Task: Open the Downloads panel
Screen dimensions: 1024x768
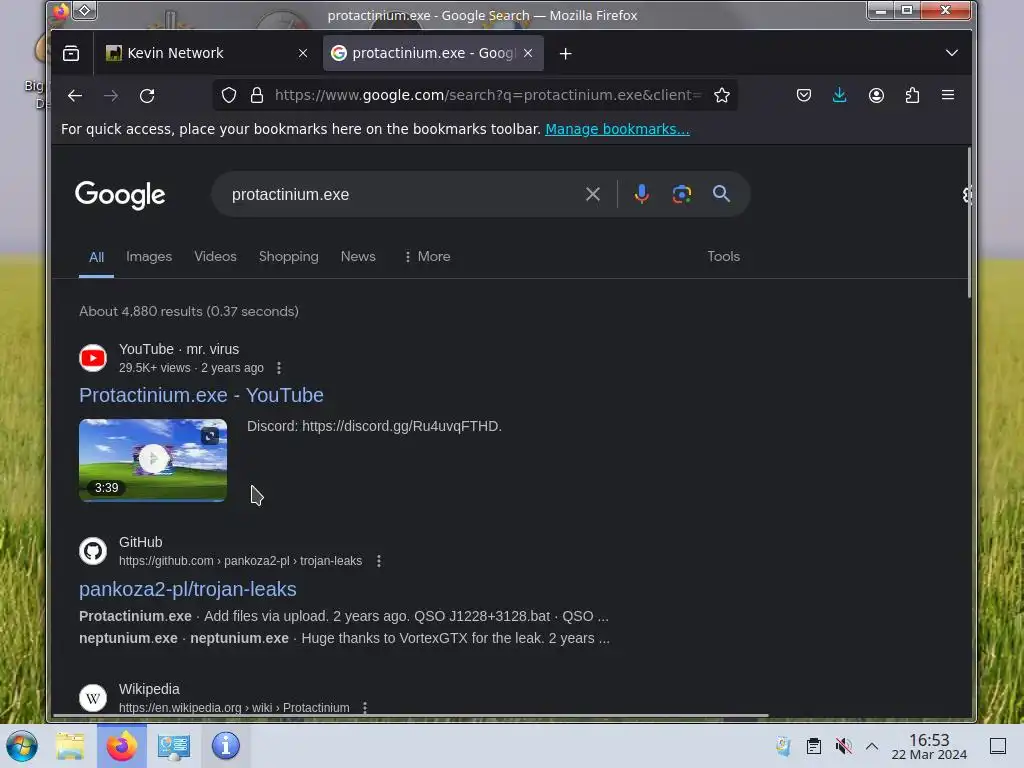Action: (839, 95)
